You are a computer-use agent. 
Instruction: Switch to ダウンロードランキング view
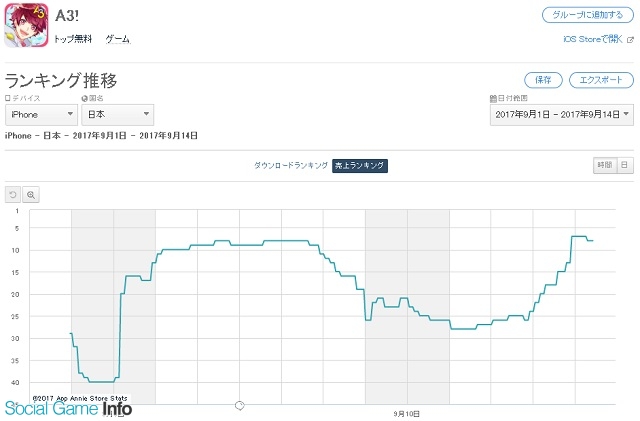click(x=291, y=165)
